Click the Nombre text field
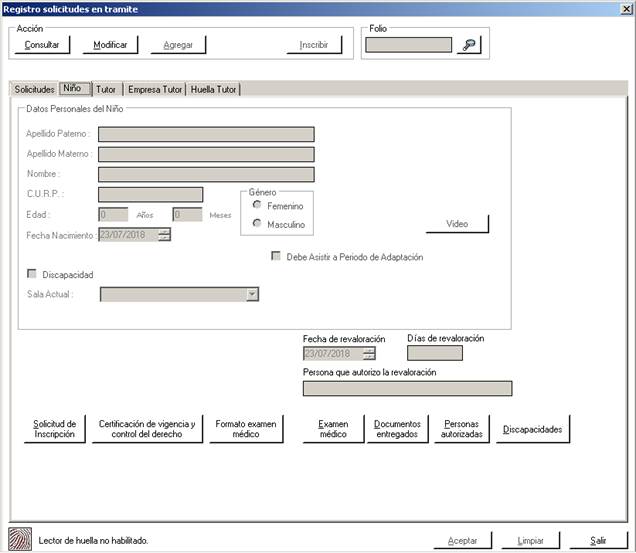 click(206, 174)
